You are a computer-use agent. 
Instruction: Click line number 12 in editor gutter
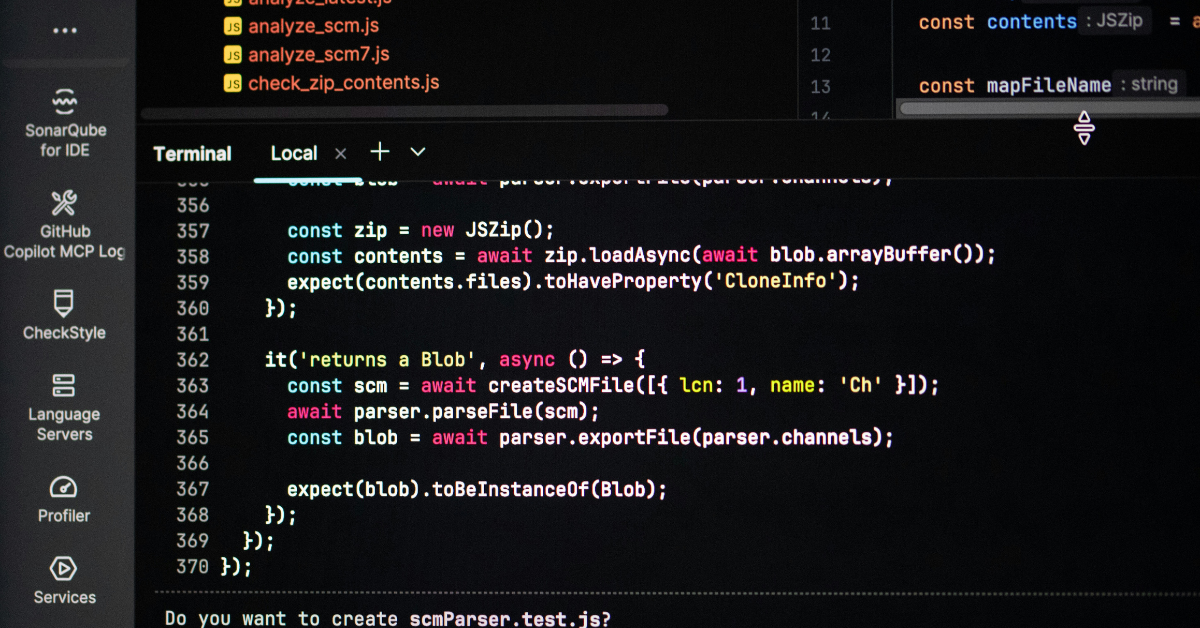[x=820, y=54]
